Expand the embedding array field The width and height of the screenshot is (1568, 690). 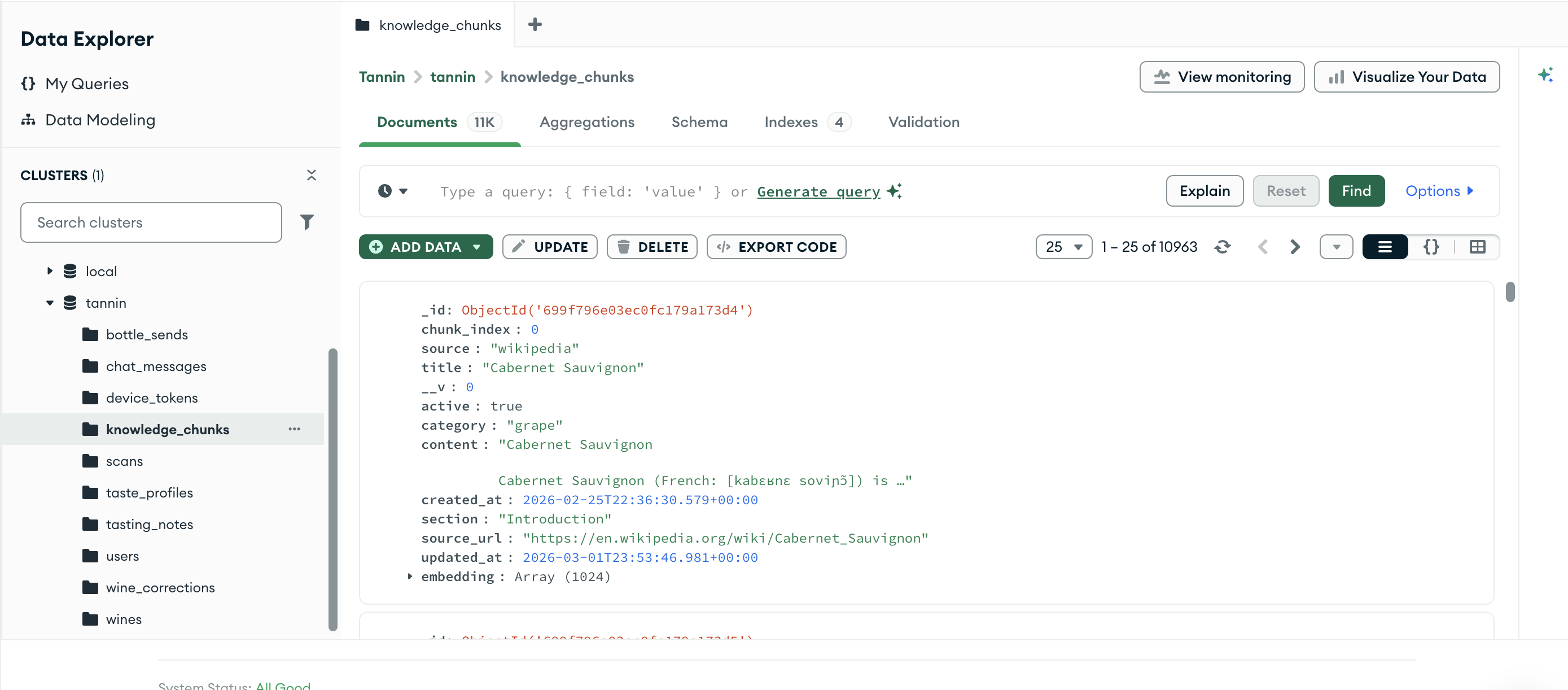point(409,577)
